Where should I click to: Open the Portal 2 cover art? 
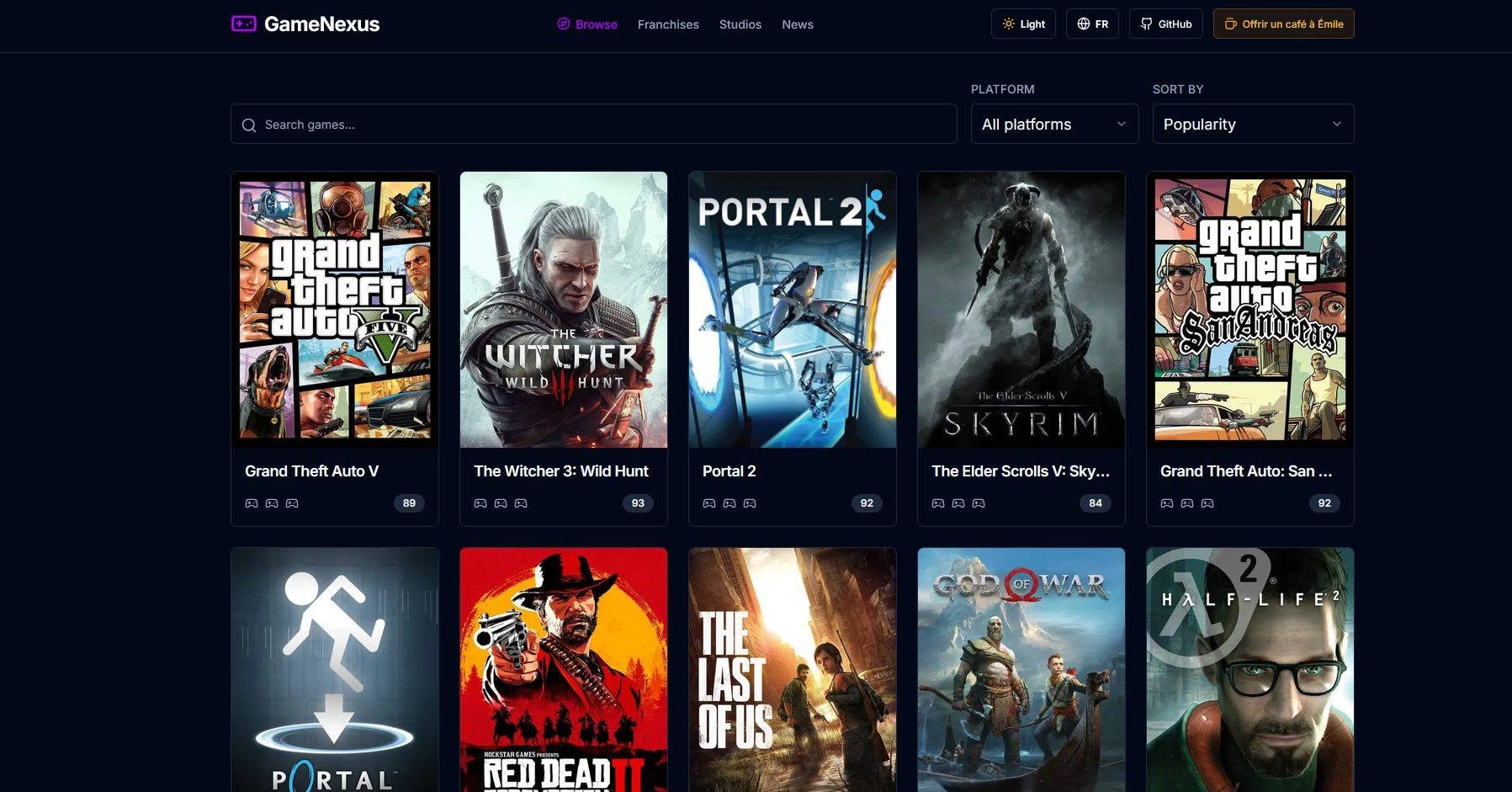793,310
